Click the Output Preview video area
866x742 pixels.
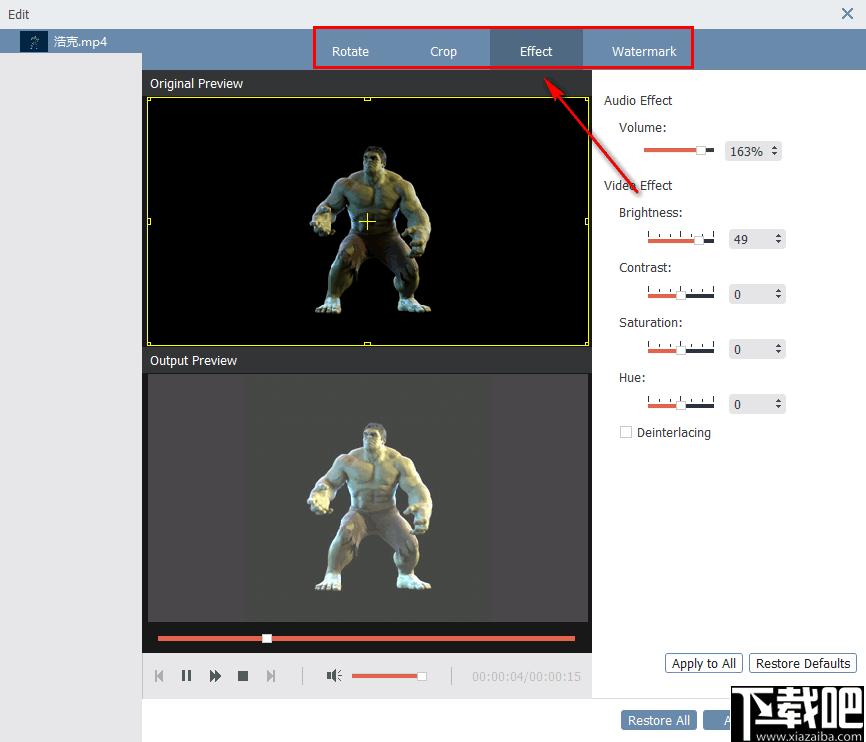pyautogui.click(x=367, y=498)
